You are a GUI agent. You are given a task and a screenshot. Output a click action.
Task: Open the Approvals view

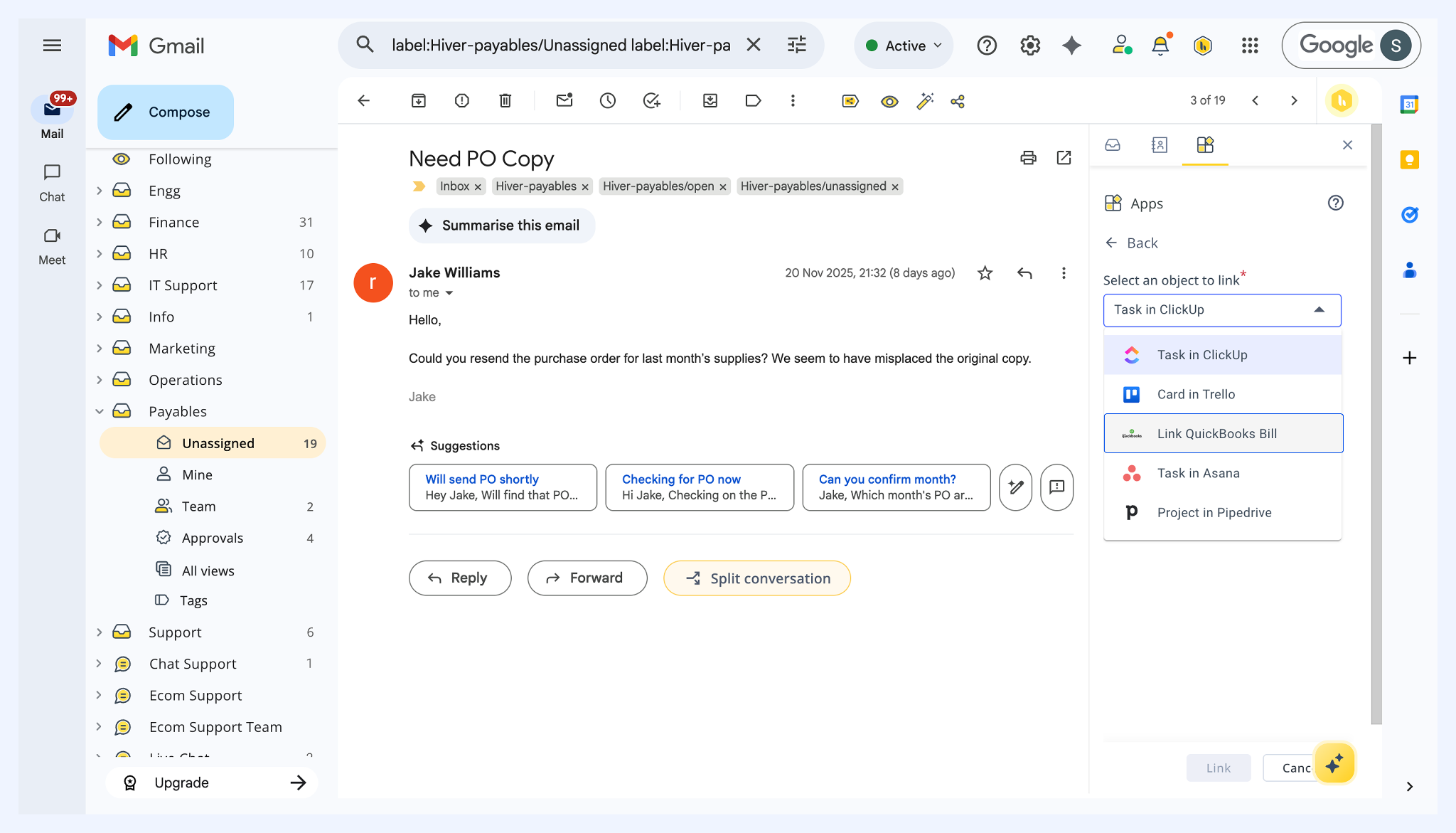tap(213, 538)
